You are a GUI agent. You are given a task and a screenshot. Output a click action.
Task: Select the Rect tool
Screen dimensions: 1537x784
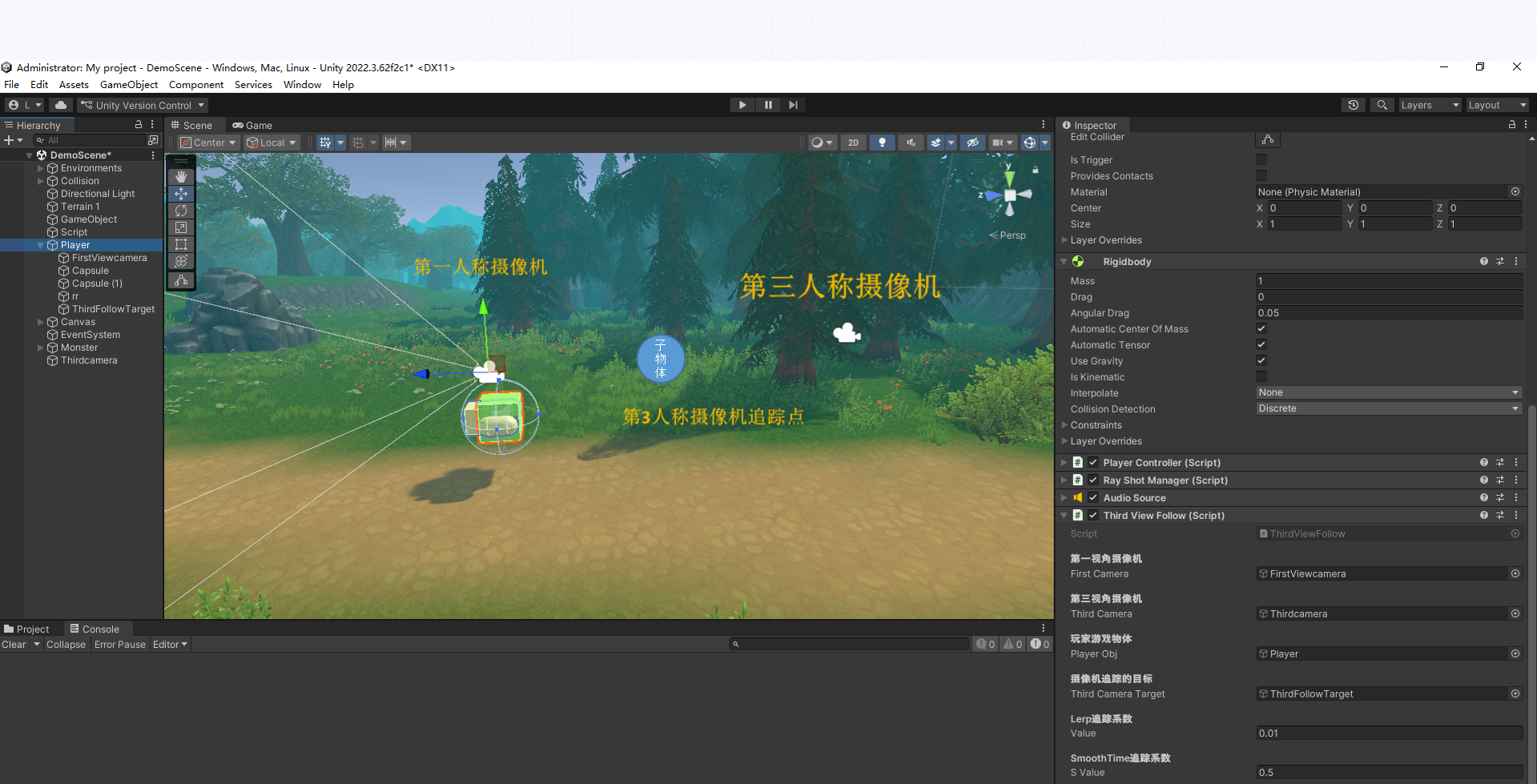tap(181, 244)
